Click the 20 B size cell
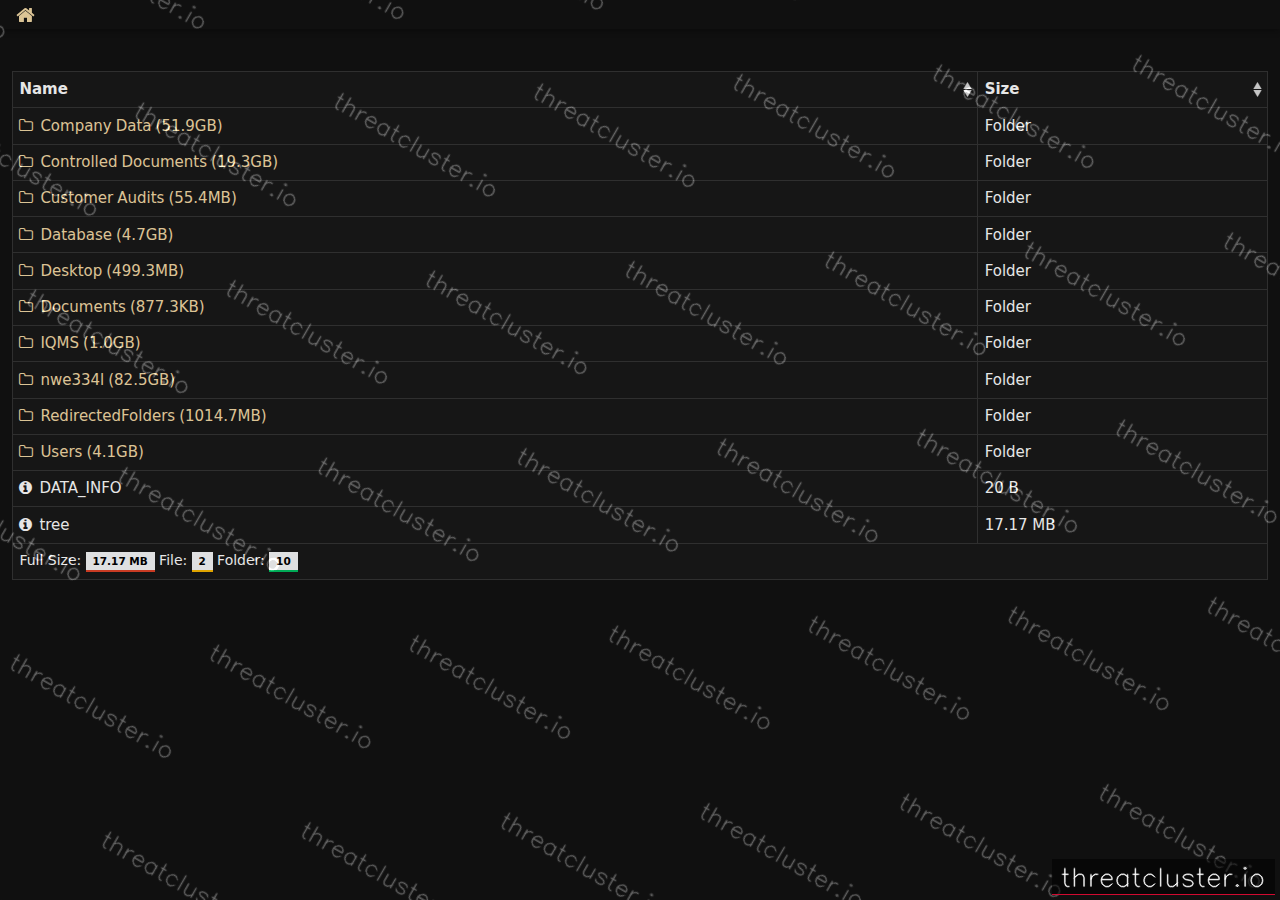Viewport: 1280px width, 900px height. [x=1122, y=488]
